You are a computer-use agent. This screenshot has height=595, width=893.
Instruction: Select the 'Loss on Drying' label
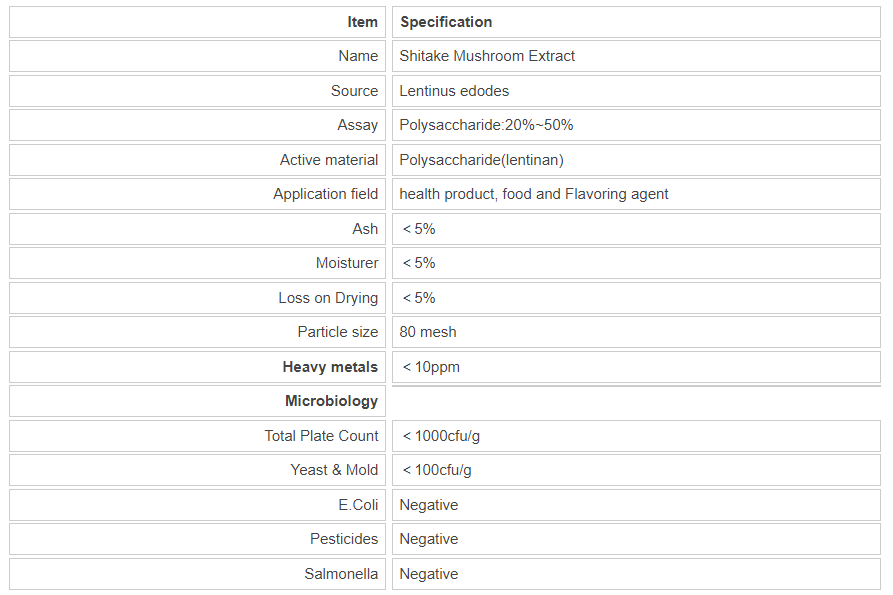[328, 298]
